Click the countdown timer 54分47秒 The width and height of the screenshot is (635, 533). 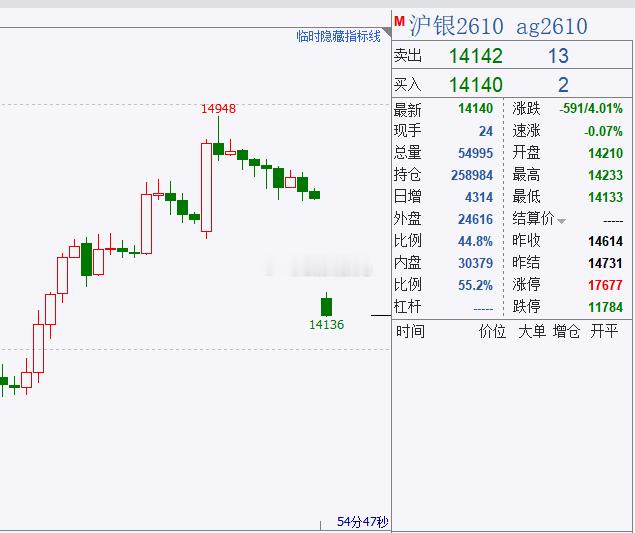(x=362, y=522)
